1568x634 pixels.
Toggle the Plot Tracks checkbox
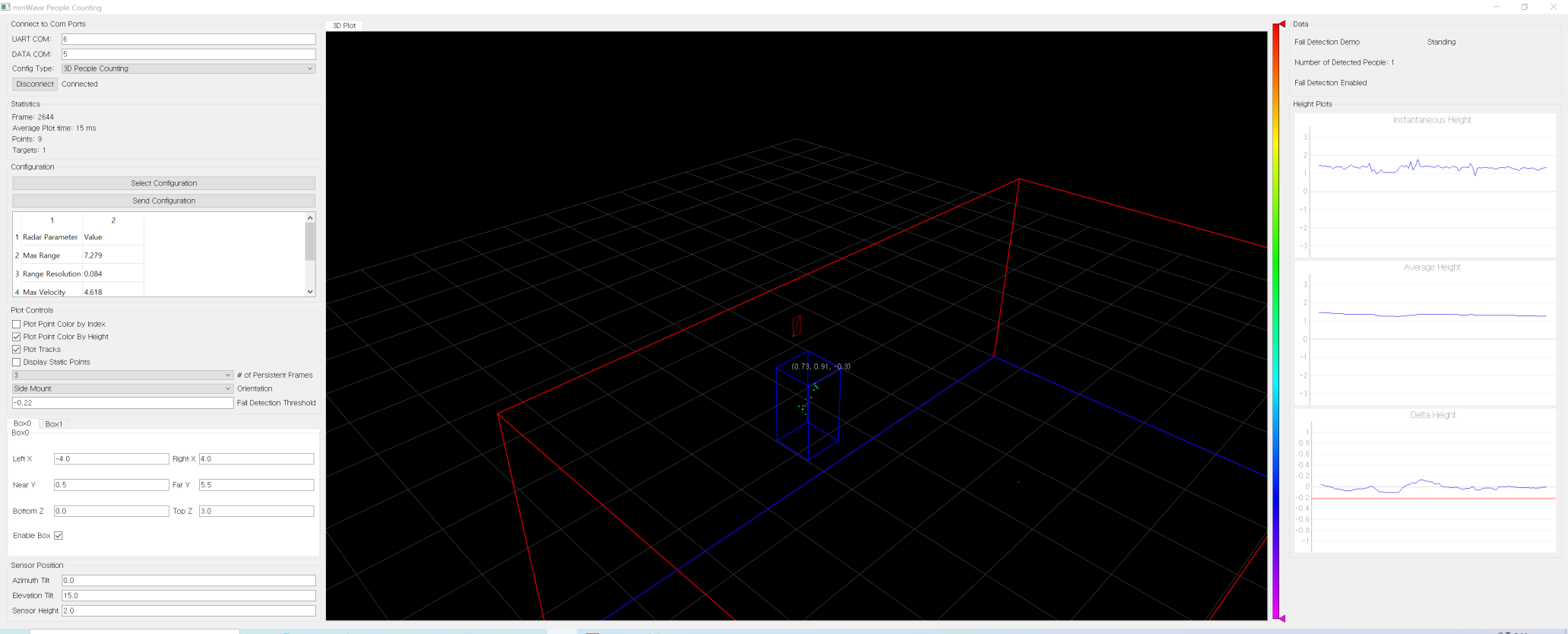[x=17, y=350]
